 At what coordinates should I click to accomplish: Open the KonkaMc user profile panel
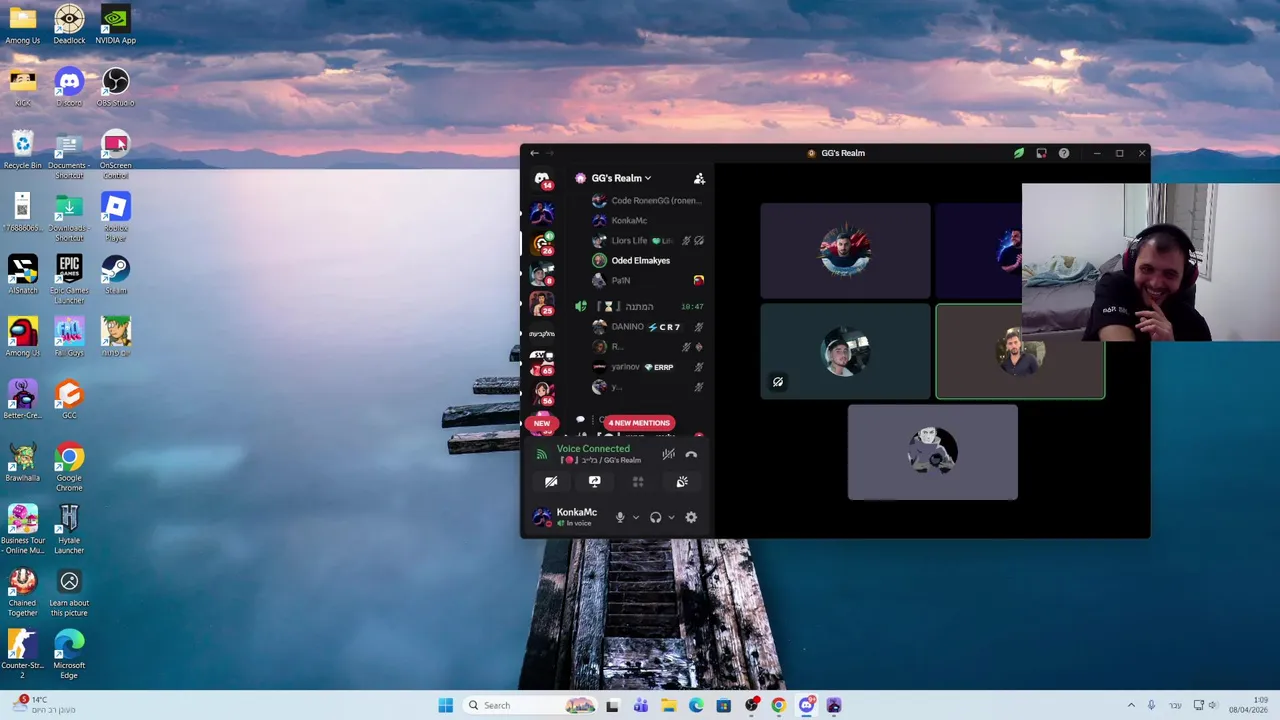tap(568, 517)
